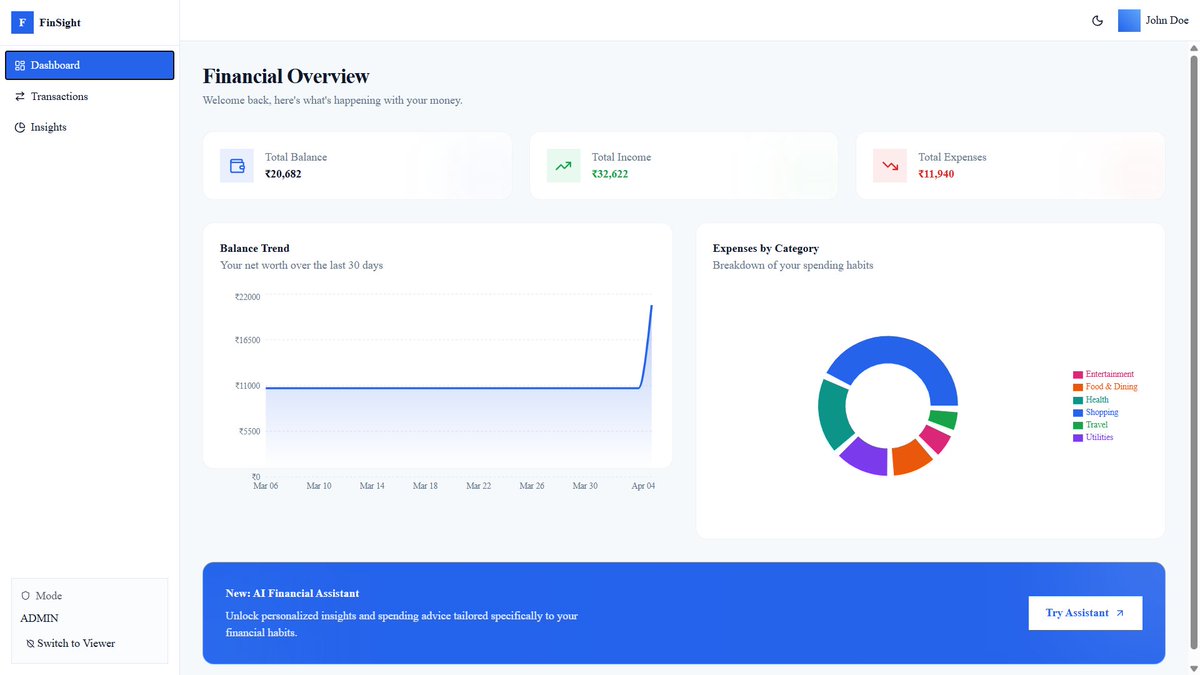
Task: Click the ₹11,940 expenses value
Action: coord(937,174)
